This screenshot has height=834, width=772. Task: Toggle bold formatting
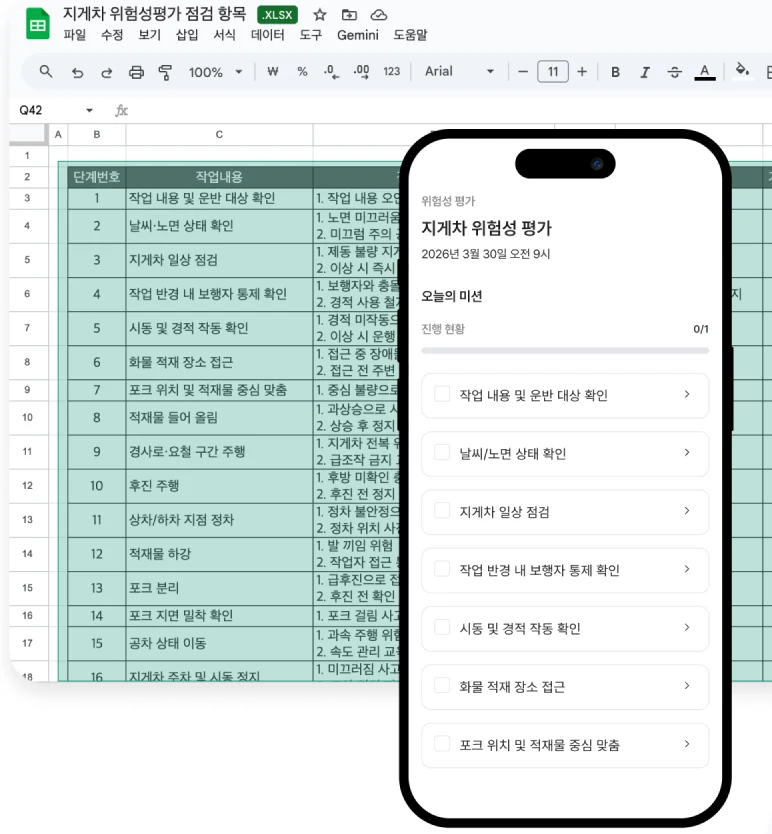click(615, 72)
